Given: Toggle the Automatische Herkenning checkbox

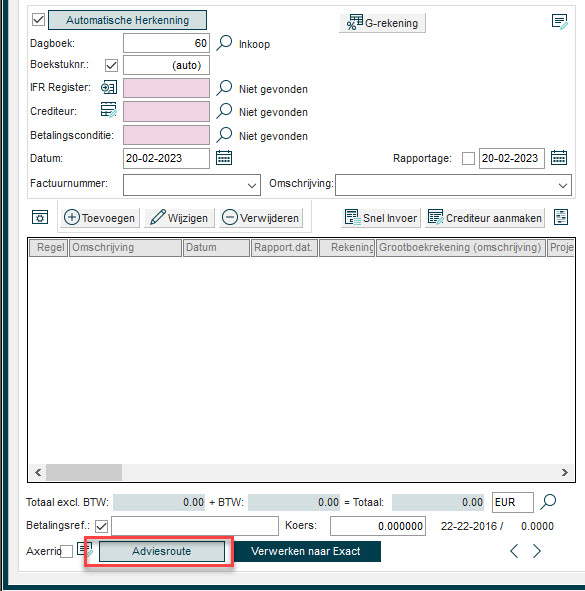Looking at the screenshot, I should coord(38,19).
